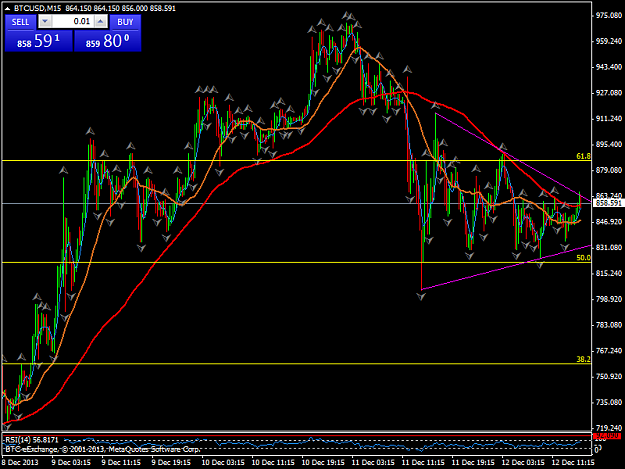Click the 858 59 sell price panel
The width and height of the screenshot is (625, 469).
click(x=39, y=41)
